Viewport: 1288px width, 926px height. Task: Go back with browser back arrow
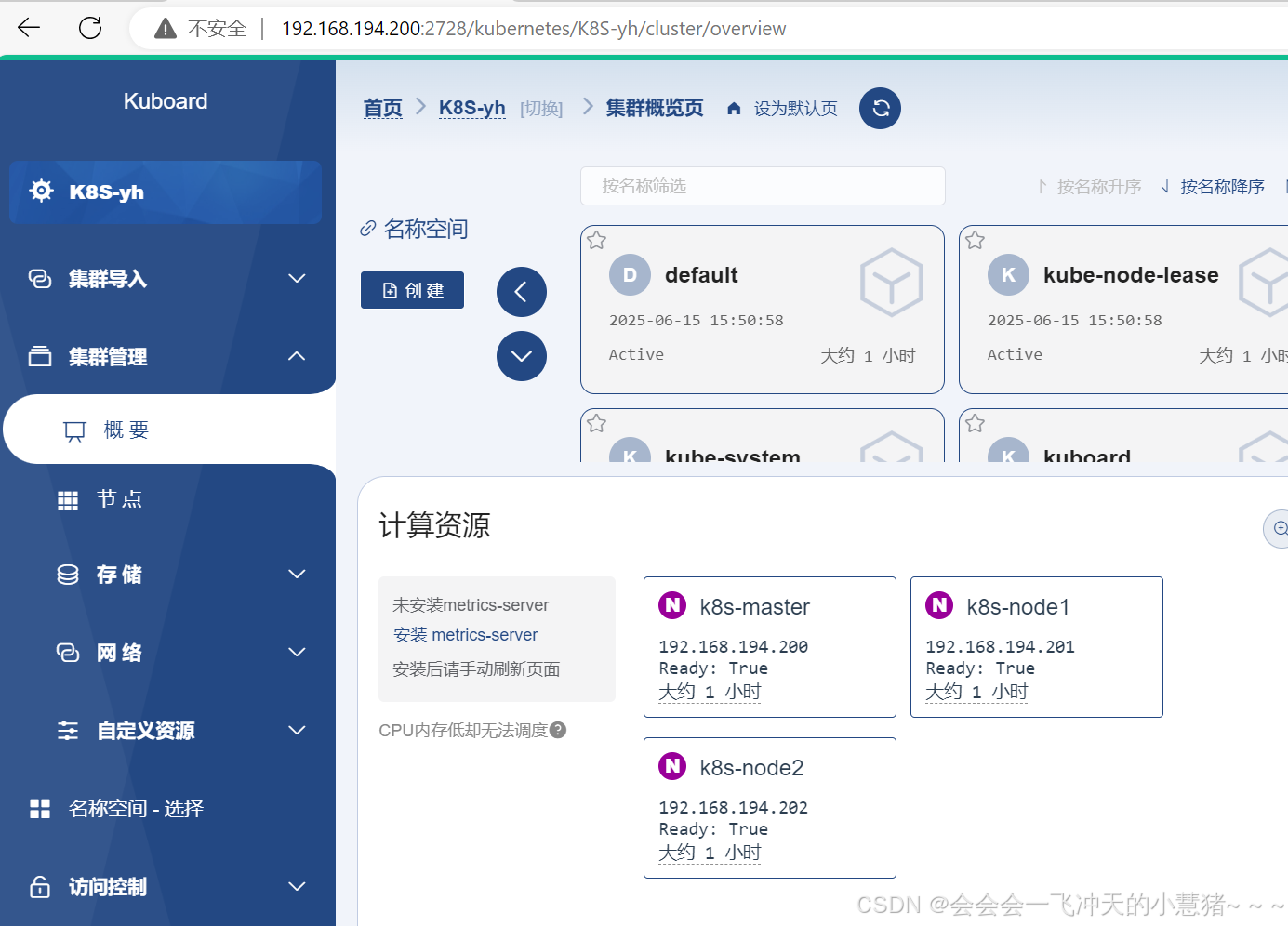pyautogui.click(x=29, y=28)
